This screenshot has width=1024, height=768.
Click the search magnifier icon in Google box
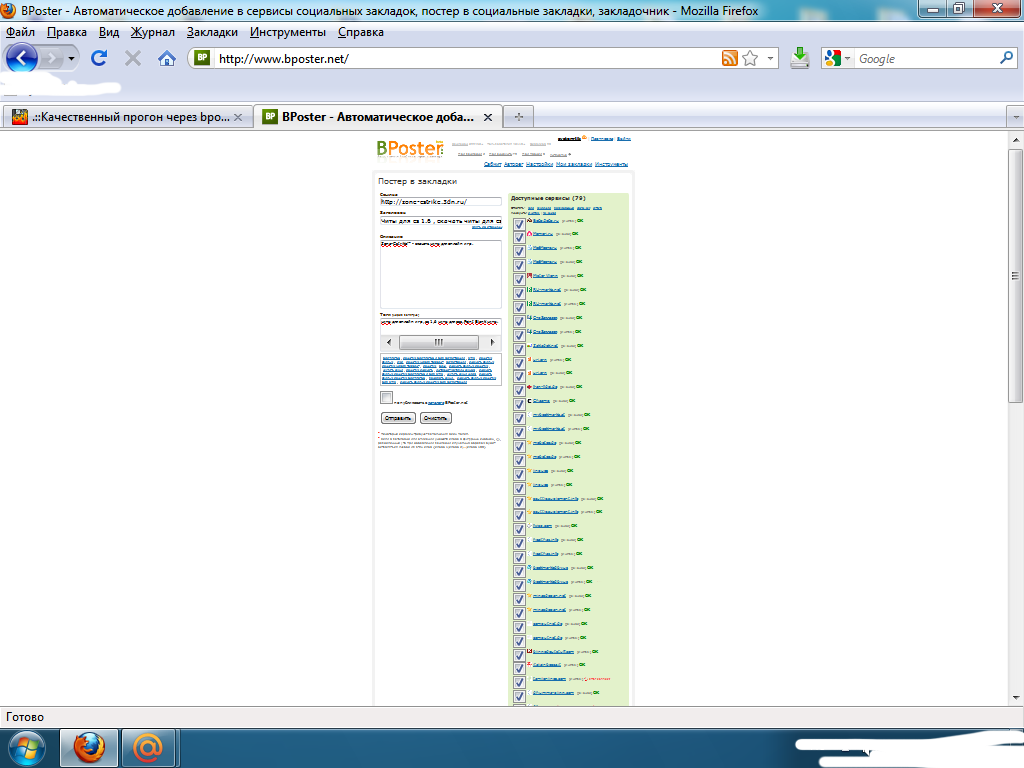[x=1006, y=59]
